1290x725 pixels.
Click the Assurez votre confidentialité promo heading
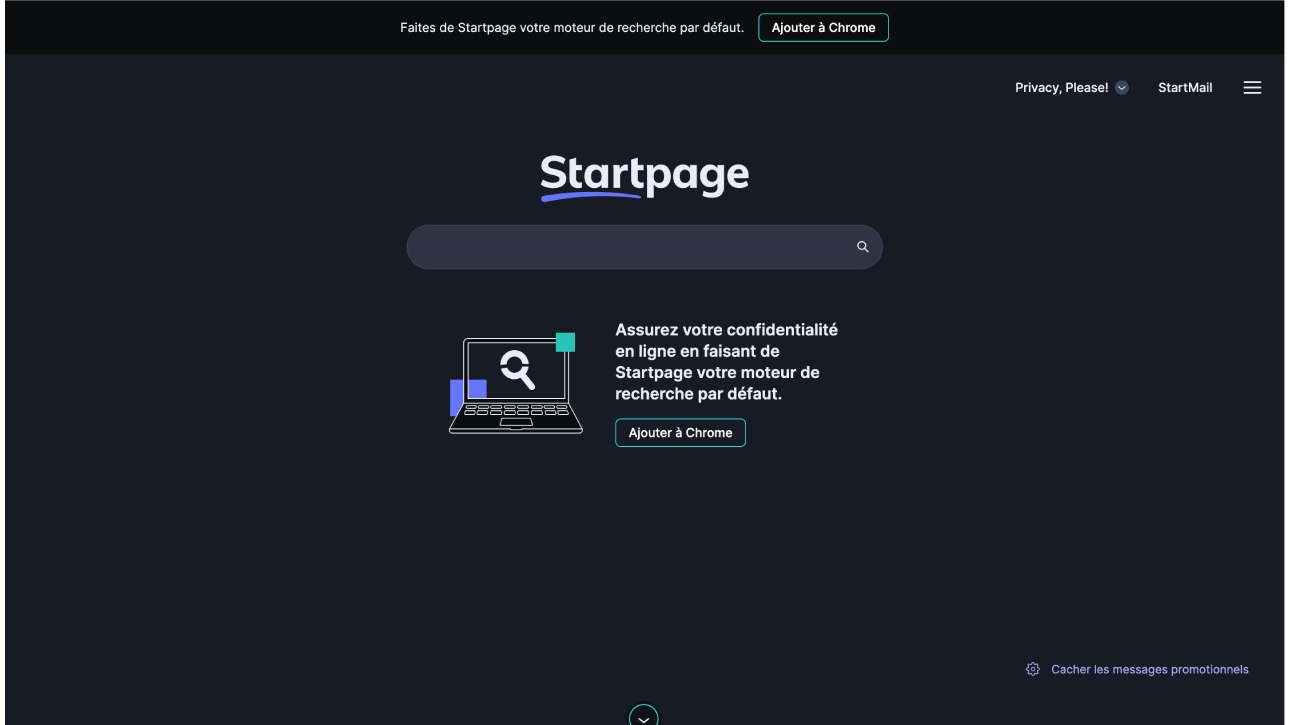coord(727,362)
